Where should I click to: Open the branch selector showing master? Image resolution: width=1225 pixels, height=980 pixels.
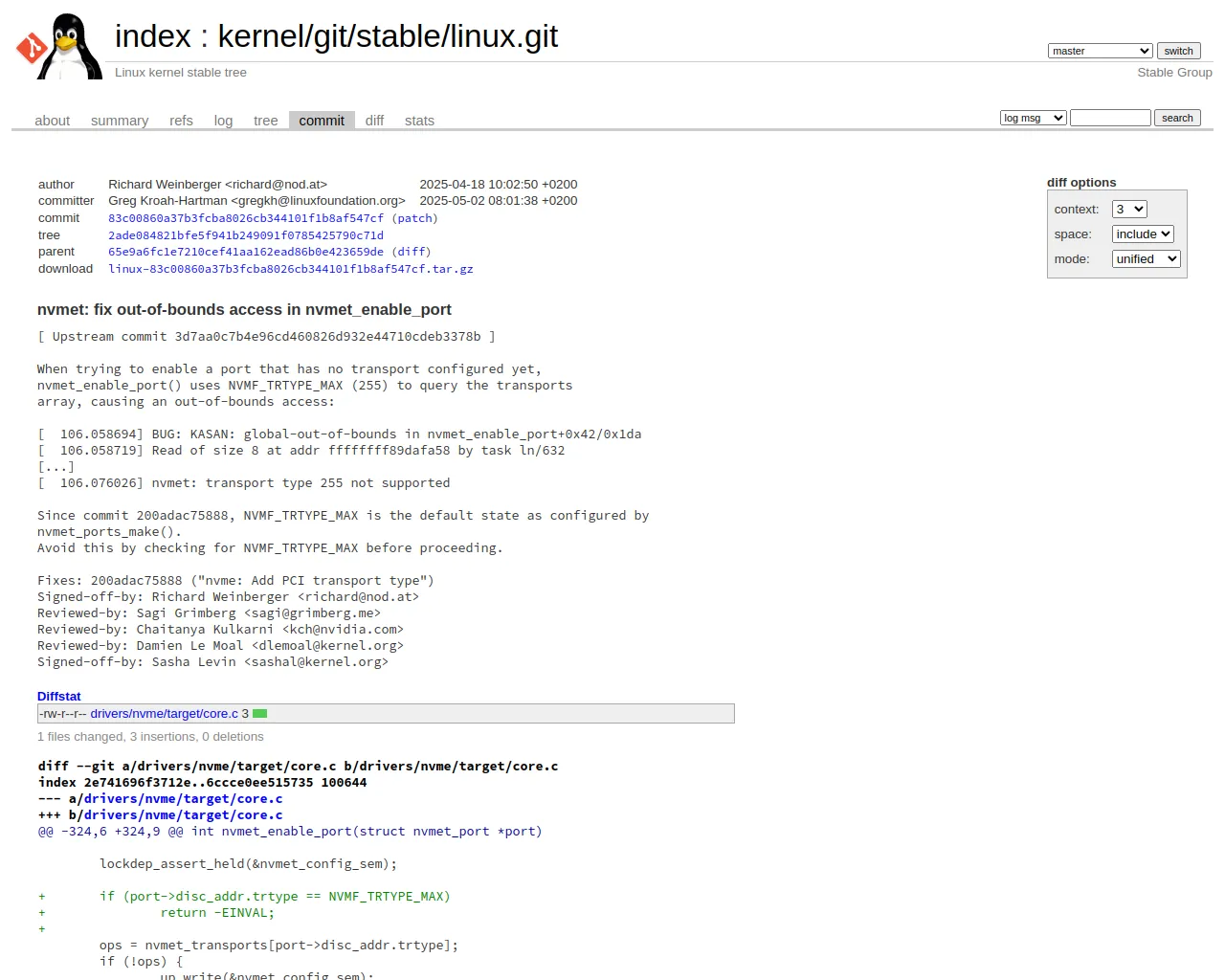[1100, 51]
